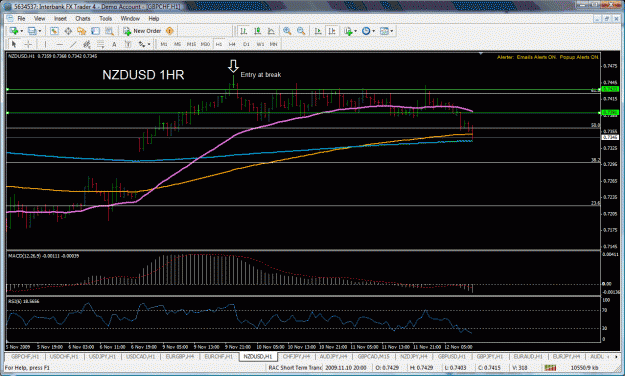Expand the Profiles dropdown arrow
Screen dimensions: 625x376
tap(39, 31)
